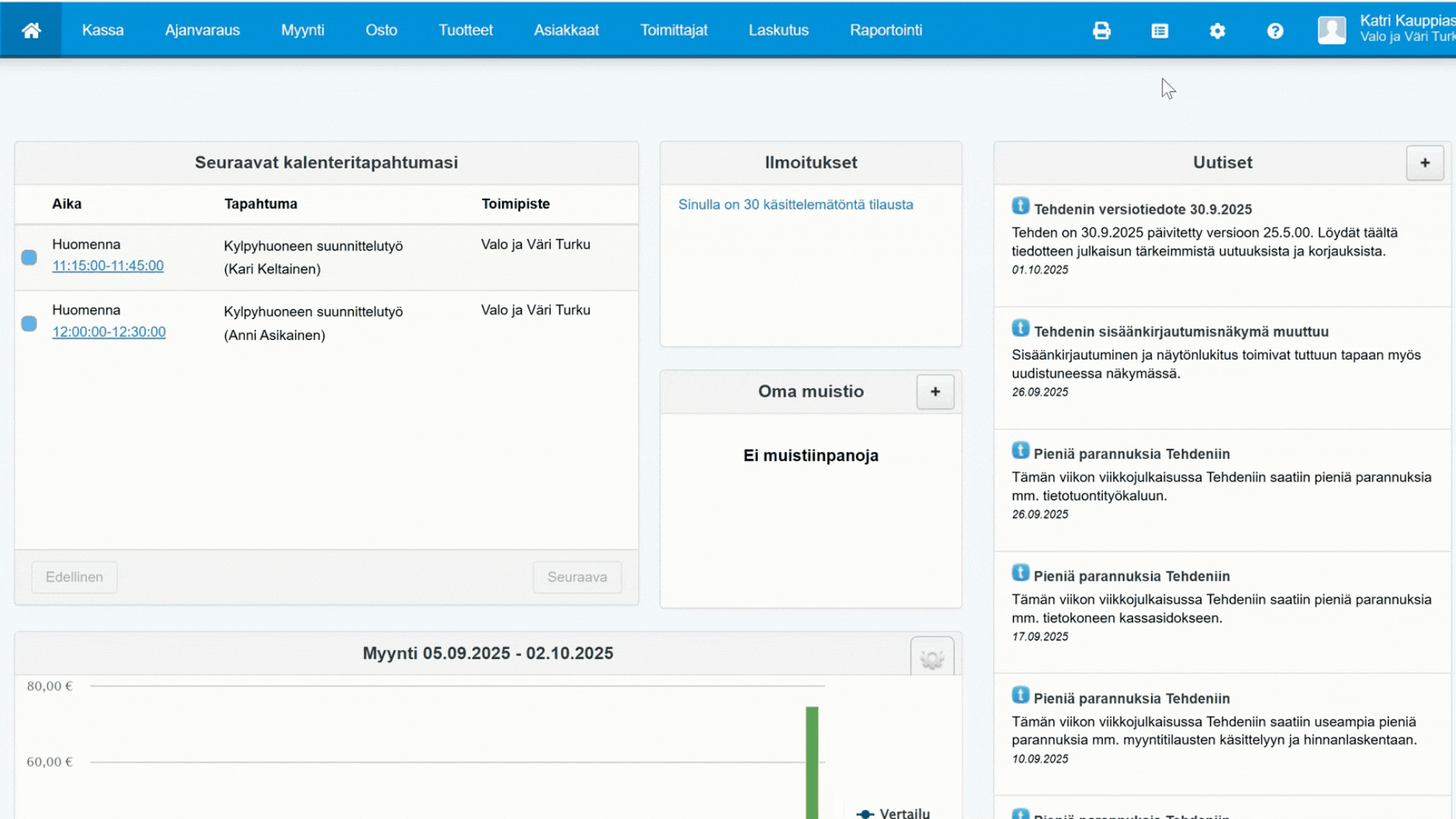Click the user avatar for Katri Kauppias
The image size is (1456, 819).
[1332, 30]
